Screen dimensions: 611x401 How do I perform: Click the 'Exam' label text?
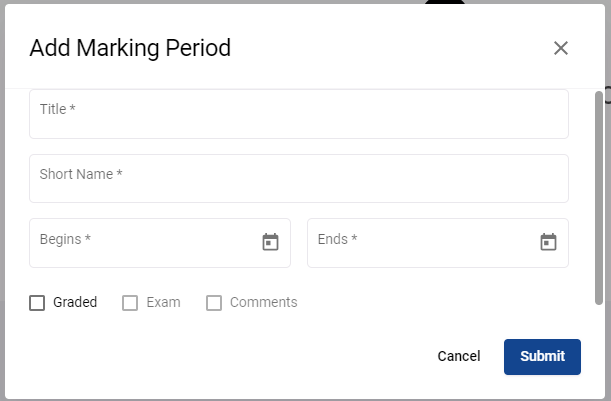click(x=163, y=302)
